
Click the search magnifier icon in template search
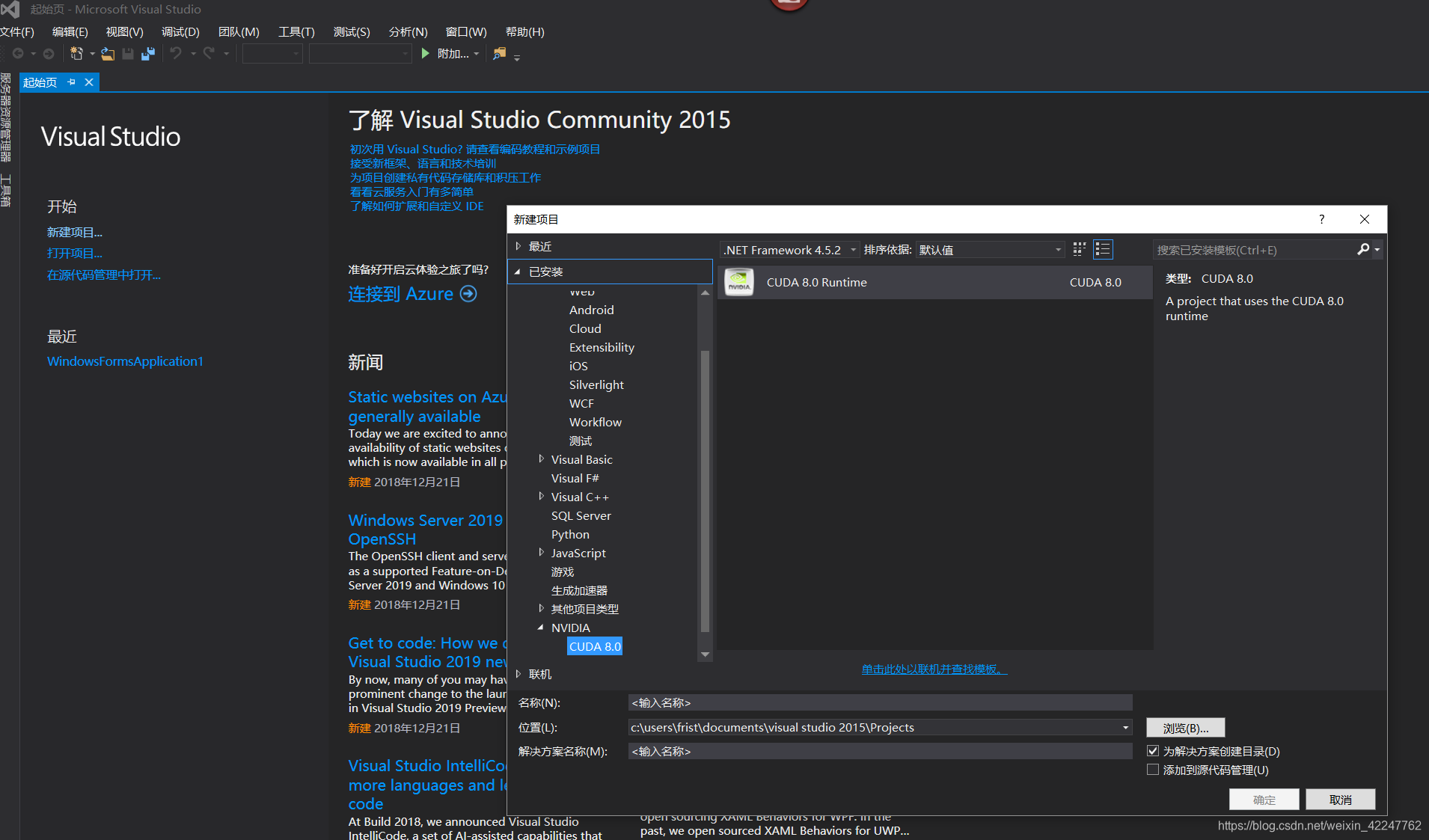coord(1363,249)
